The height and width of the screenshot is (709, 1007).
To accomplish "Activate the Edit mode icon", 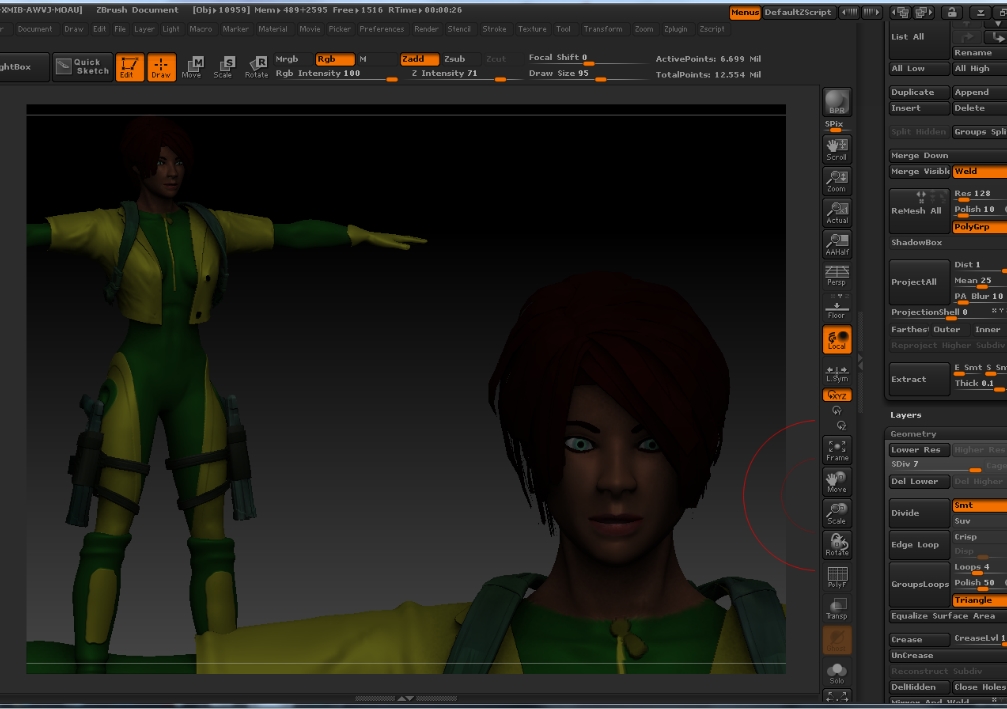I will tap(129, 67).
